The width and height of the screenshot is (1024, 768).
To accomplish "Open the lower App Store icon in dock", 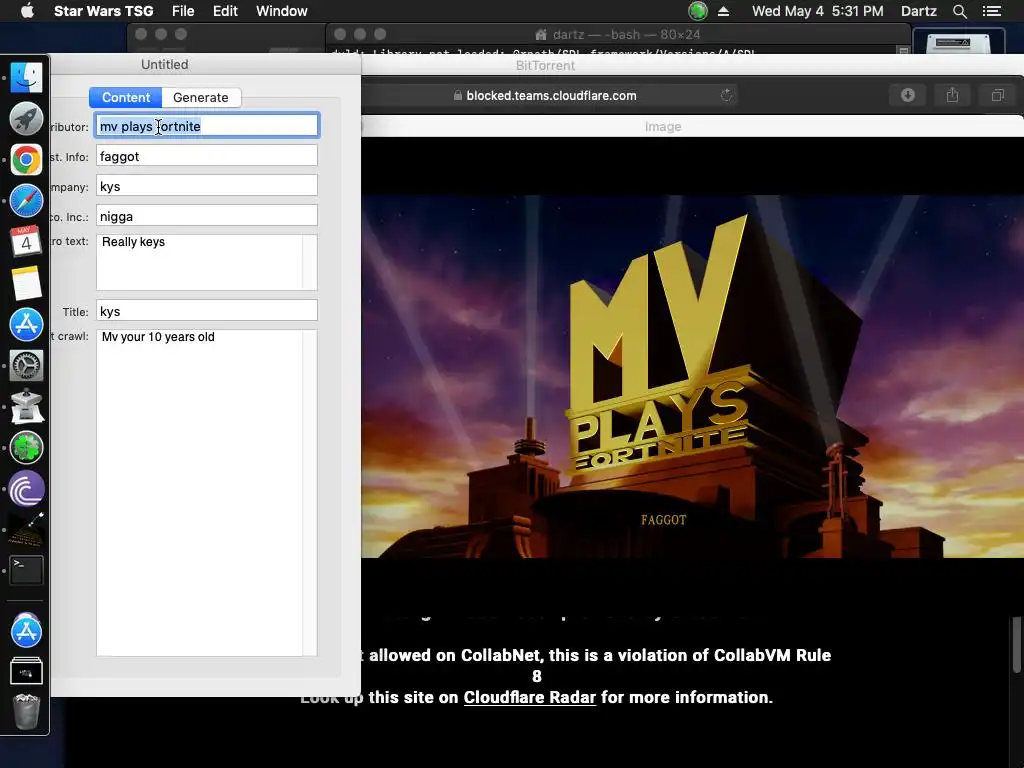I will coord(26,630).
